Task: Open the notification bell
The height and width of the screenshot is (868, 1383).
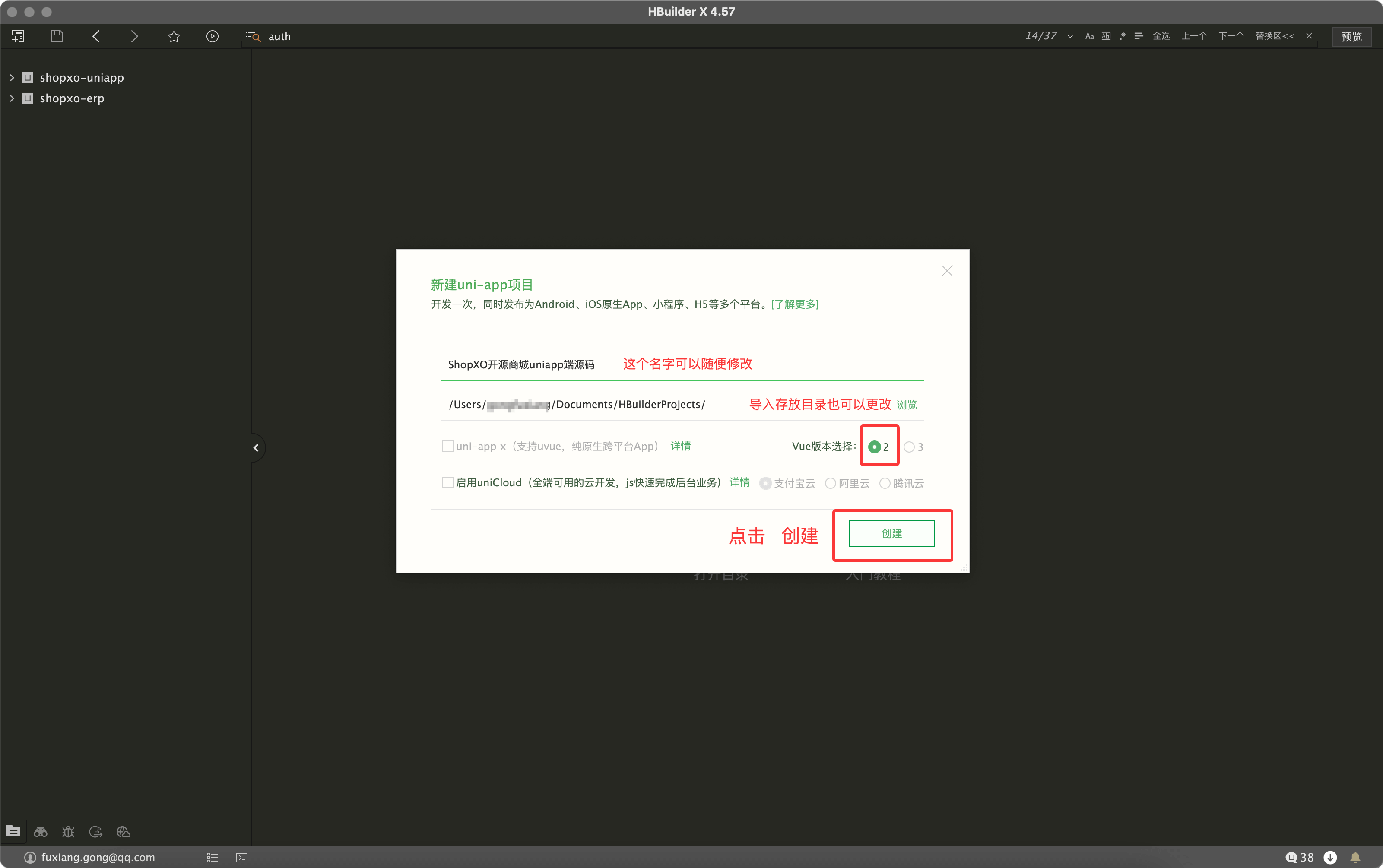Action: coord(1355,857)
